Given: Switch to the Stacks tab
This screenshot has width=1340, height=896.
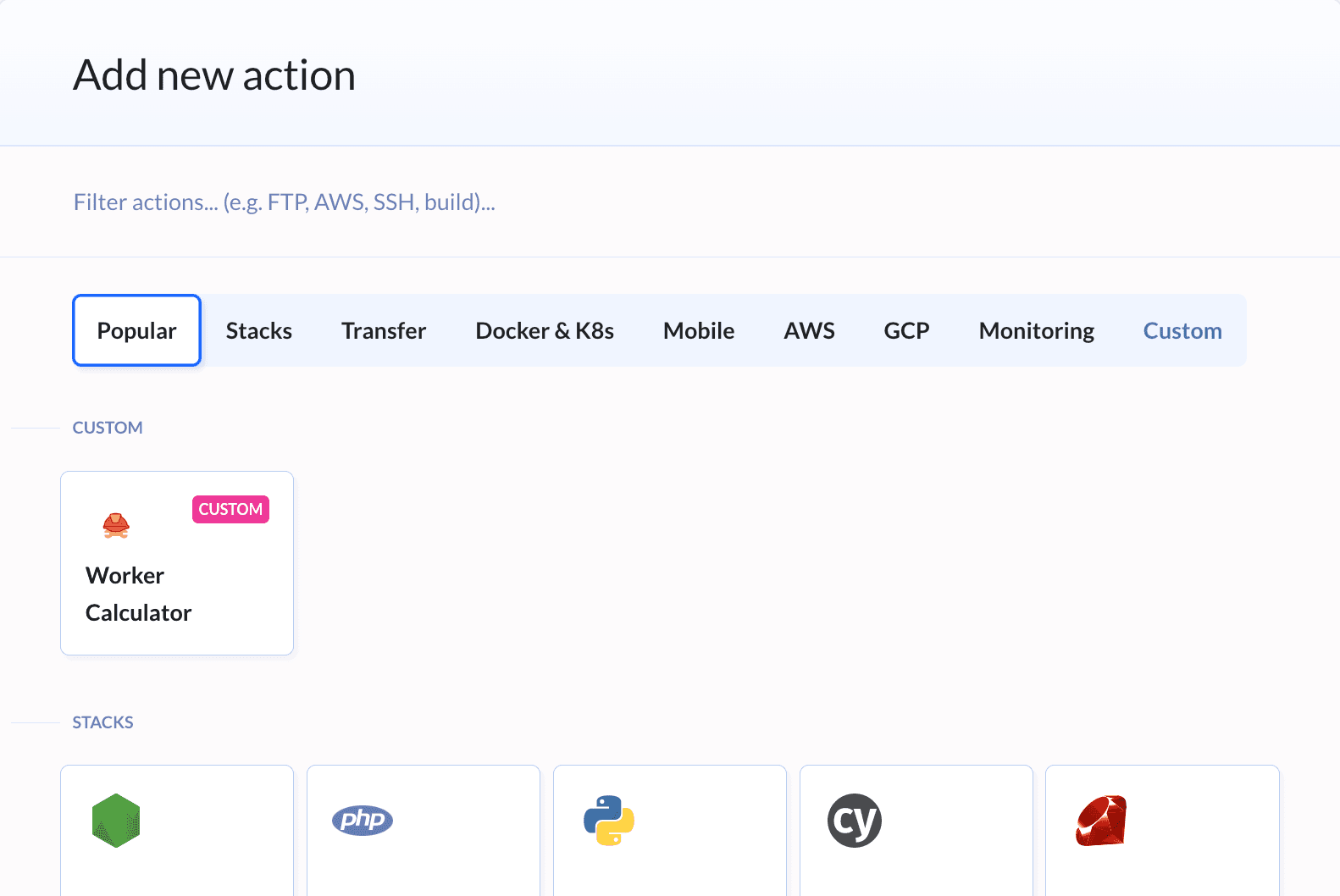Looking at the screenshot, I should click(258, 330).
